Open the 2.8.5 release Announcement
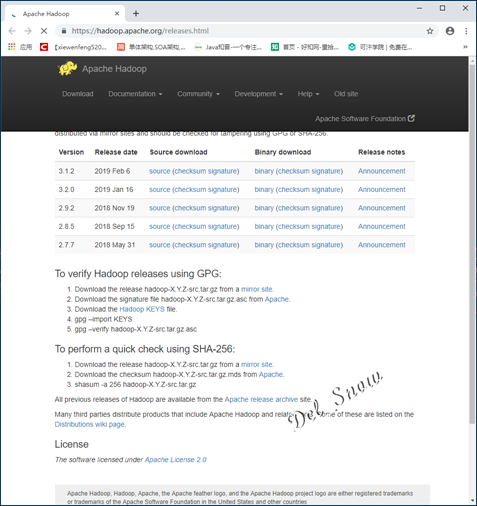 pos(382,226)
